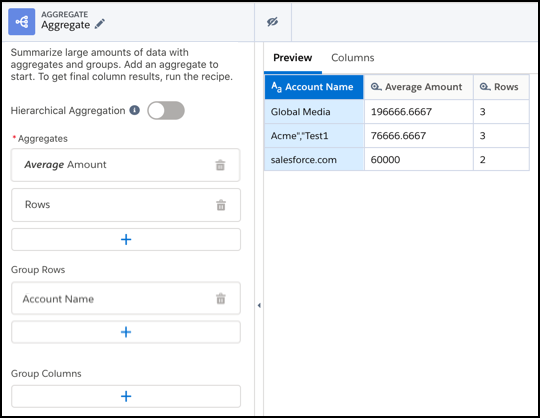Click the Aggregate node icon

[x=22, y=22]
